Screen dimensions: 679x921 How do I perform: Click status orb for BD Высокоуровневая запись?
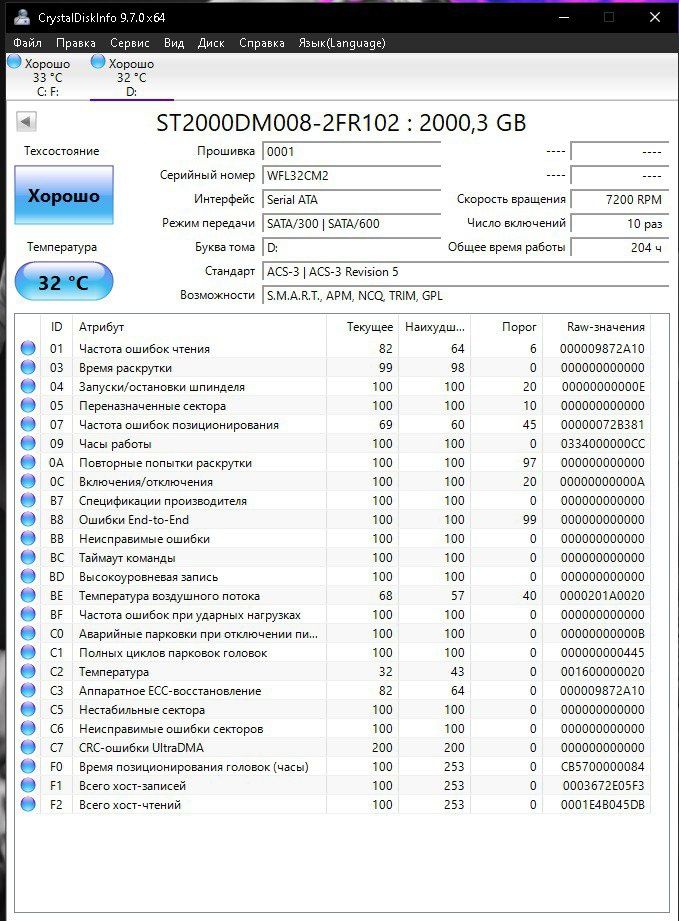point(28,576)
